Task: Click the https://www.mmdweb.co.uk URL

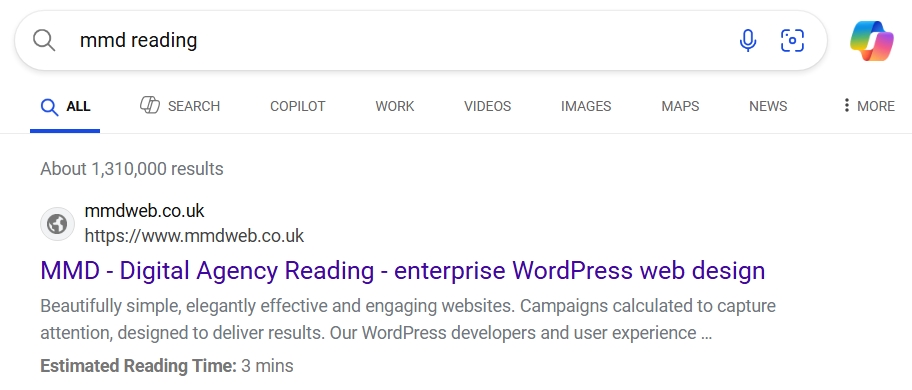Action: (x=194, y=236)
